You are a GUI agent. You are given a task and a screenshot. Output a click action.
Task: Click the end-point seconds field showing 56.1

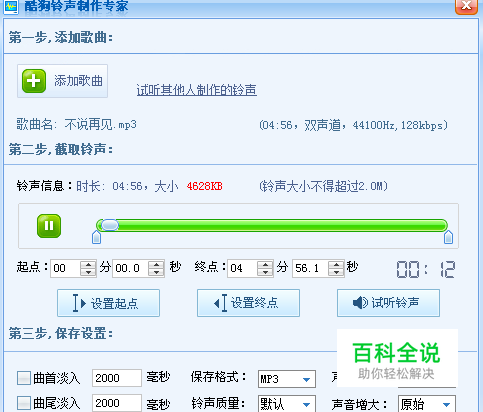click(310, 268)
